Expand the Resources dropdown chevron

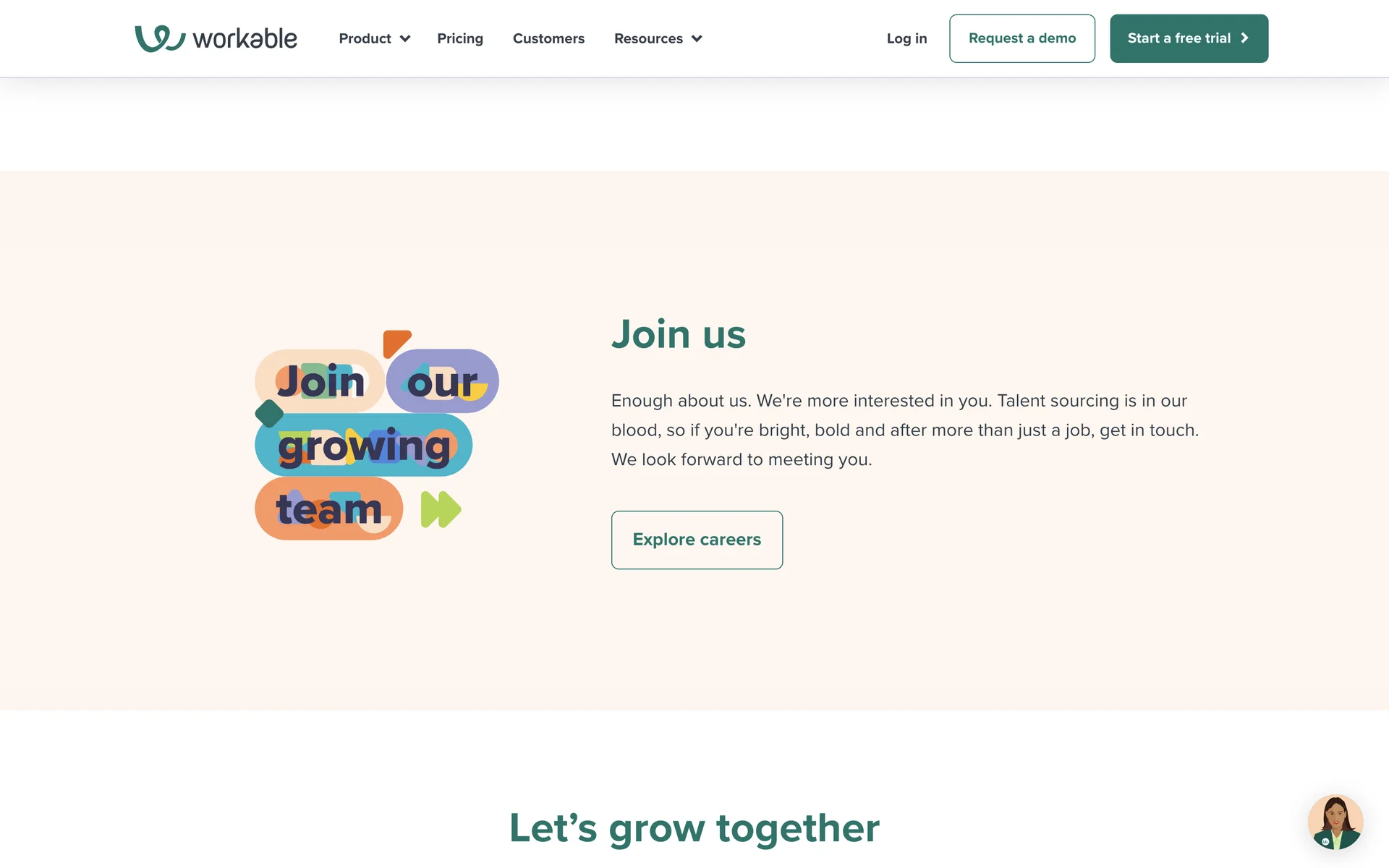(x=697, y=38)
